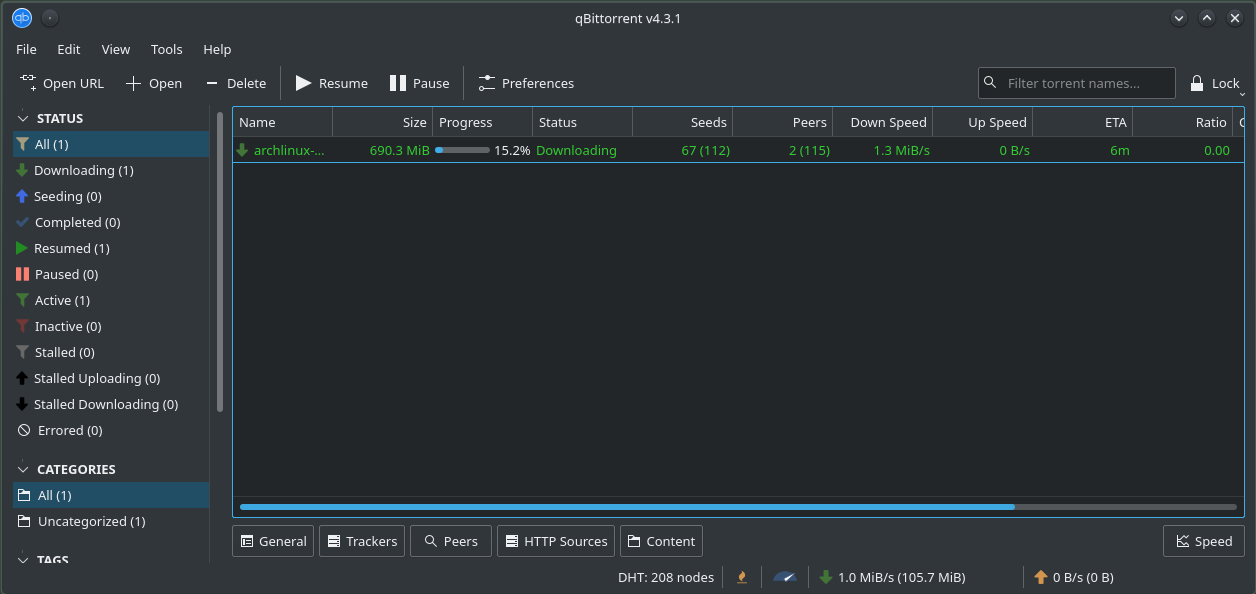Open the Tools menu
1256x594 pixels.
(x=166, y=49)
